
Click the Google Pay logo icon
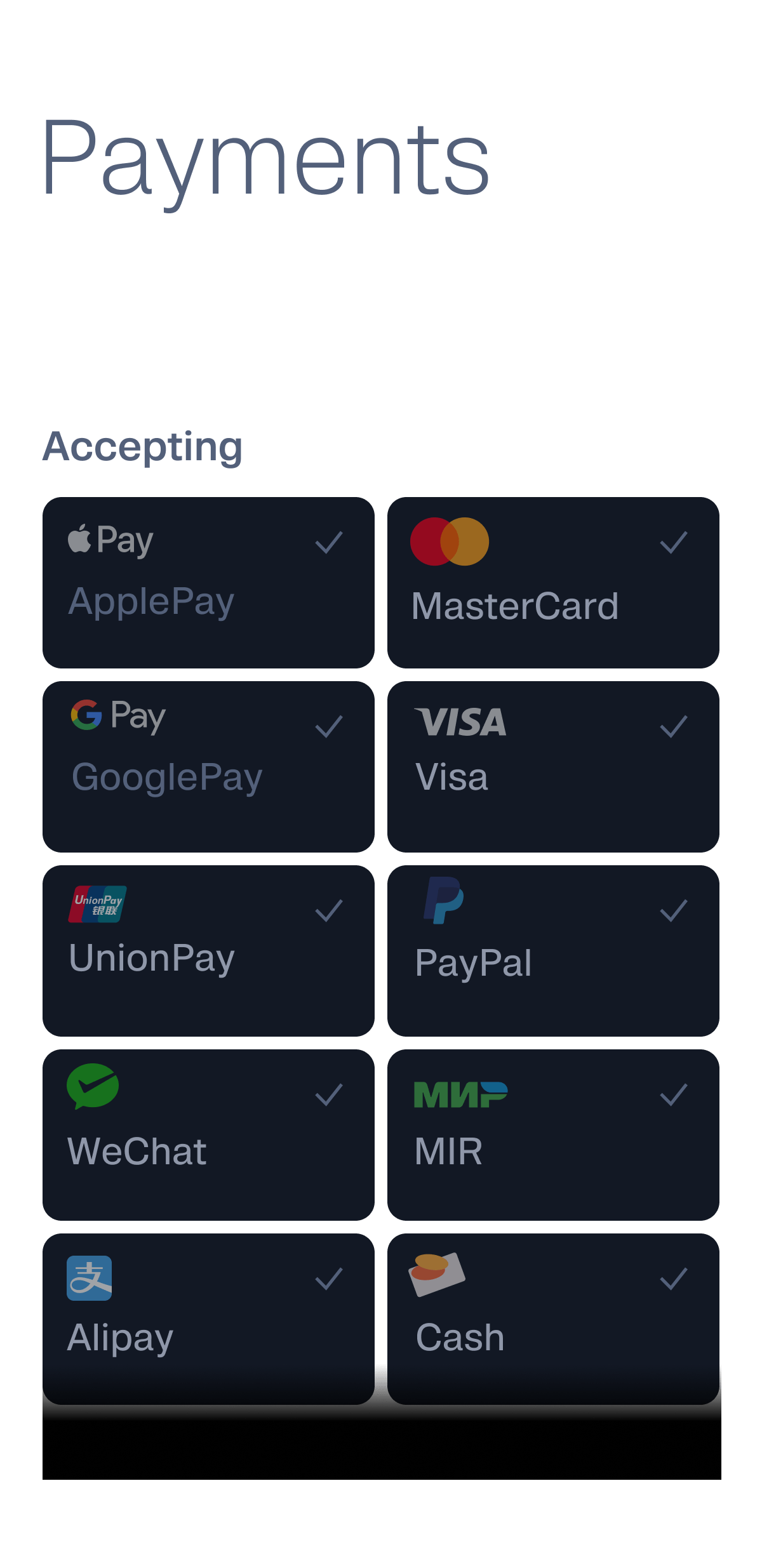tap(118, 715)
